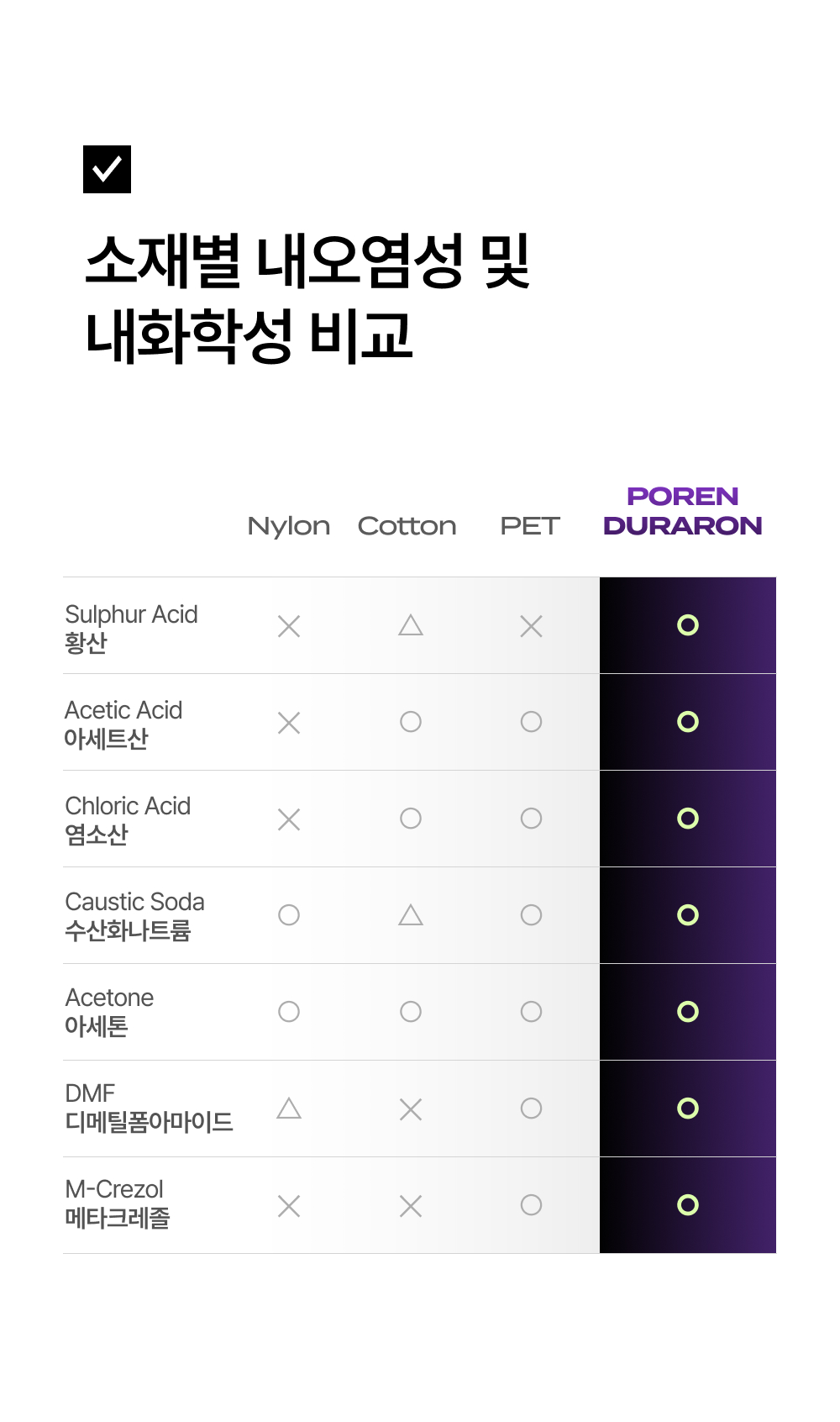The width and height of the screenshot is (840, 1422).
Task: Click the PET column header
Action: coord(530,526)
